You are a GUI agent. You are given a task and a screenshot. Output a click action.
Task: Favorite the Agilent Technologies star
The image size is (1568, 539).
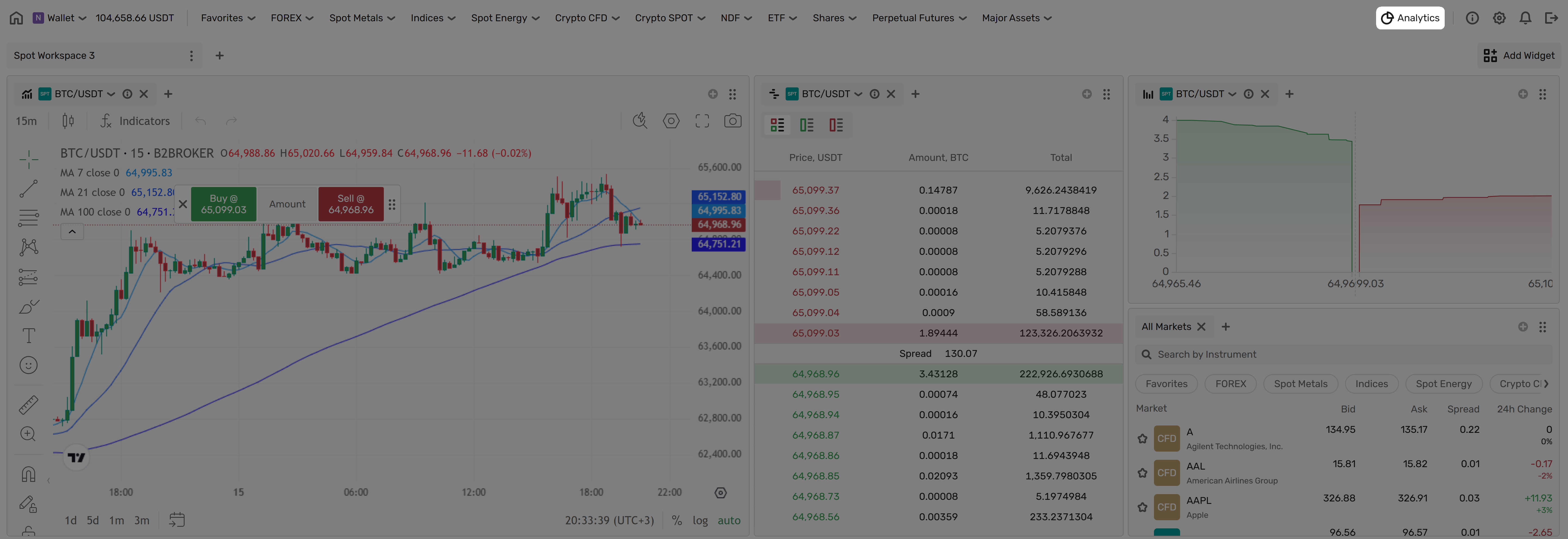tap(1143, 439)
